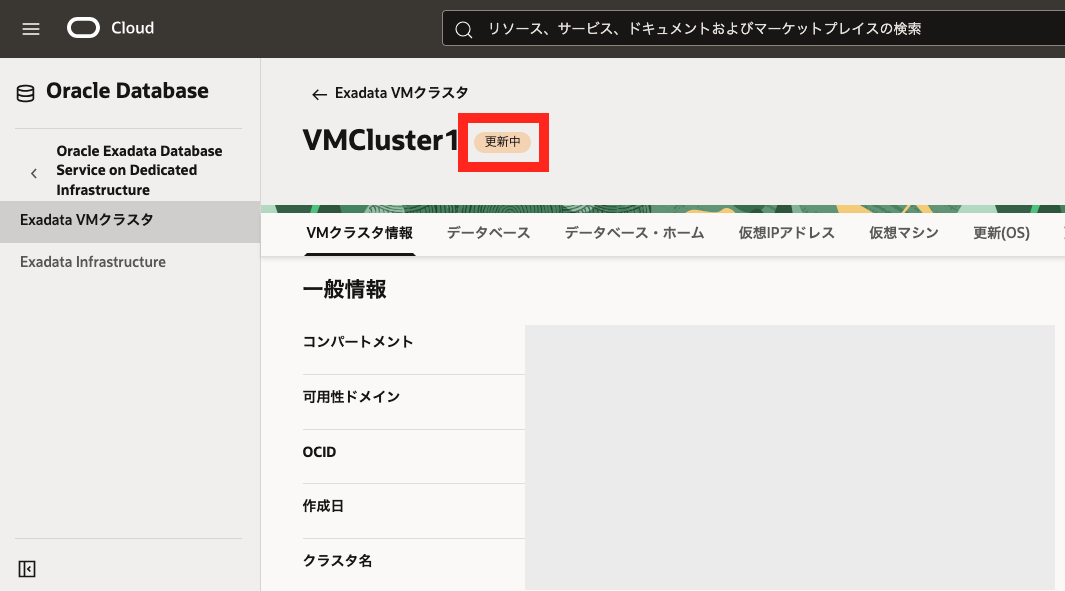
Task: Click the 更新中 status badge
Action: point(502,142)
